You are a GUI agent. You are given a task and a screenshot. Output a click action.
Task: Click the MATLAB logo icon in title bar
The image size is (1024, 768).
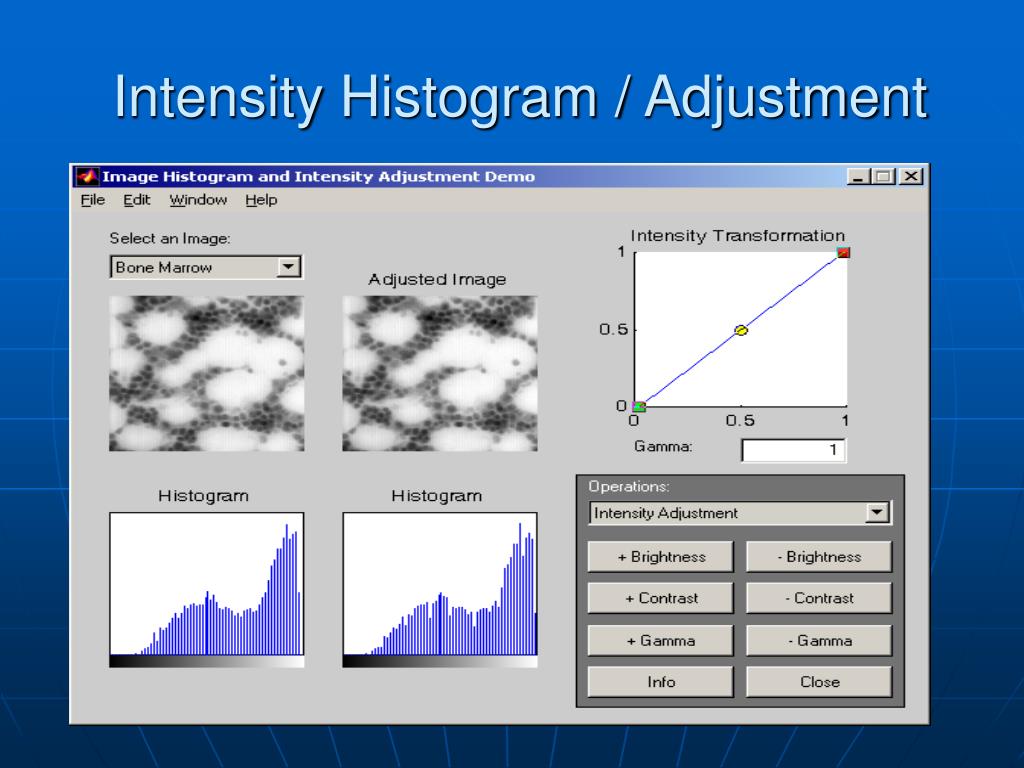[88, 176]
